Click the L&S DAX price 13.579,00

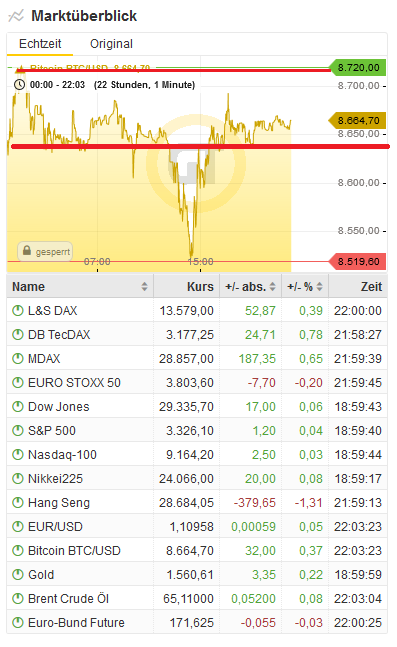coord(187,310)
